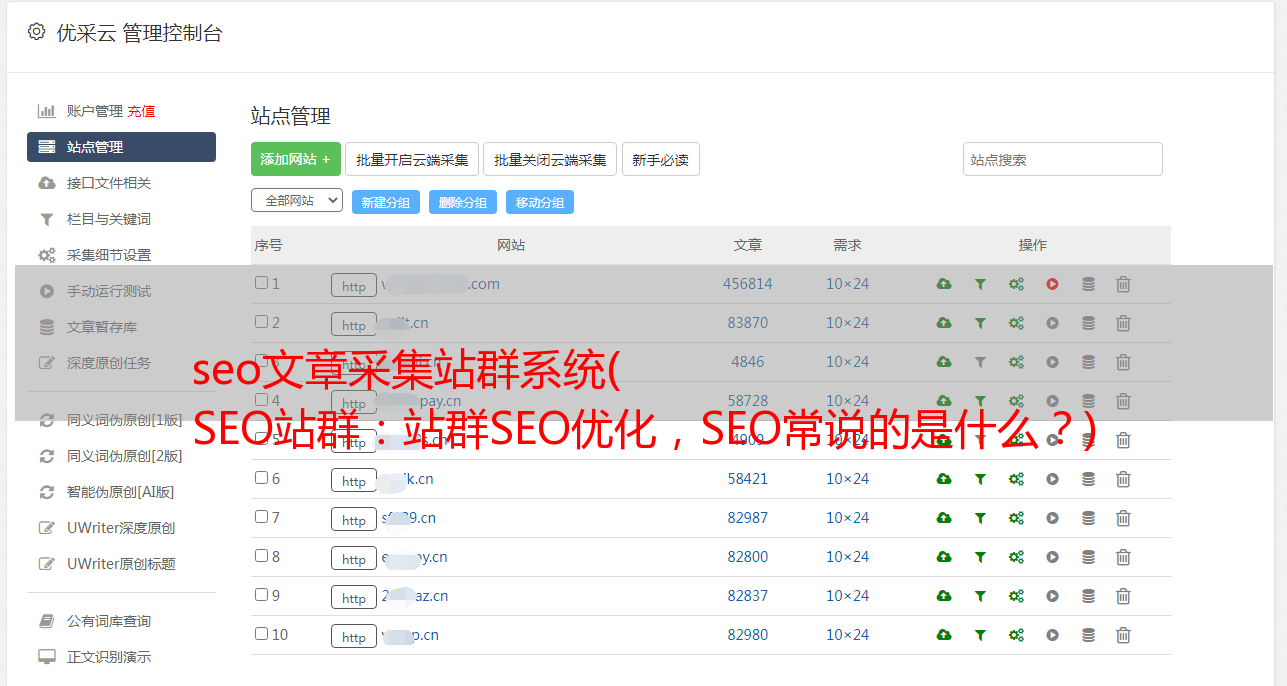Check the box for row 8

coord(261,556)
